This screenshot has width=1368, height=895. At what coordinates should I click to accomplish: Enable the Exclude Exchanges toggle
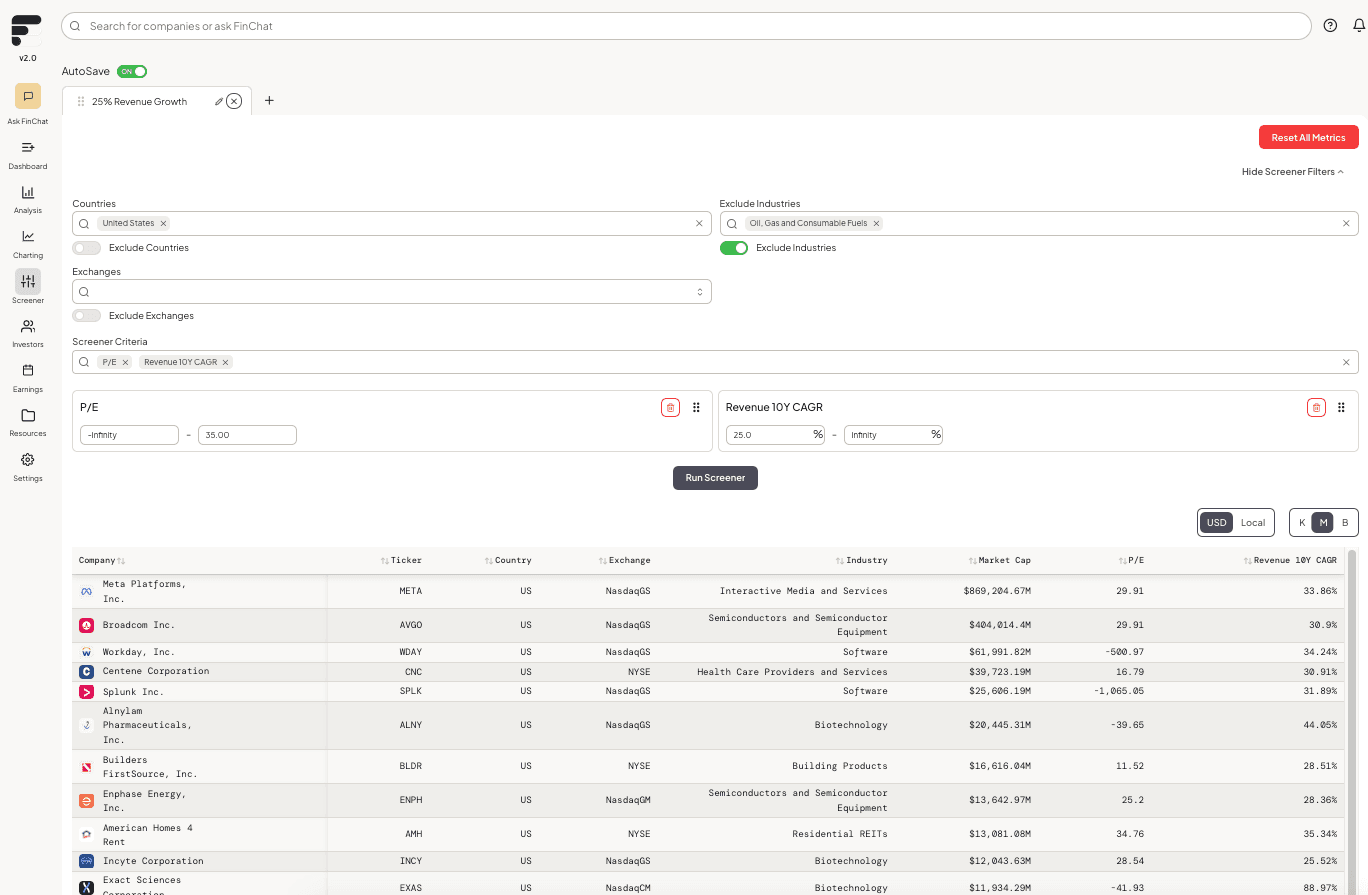coord(87,315)
